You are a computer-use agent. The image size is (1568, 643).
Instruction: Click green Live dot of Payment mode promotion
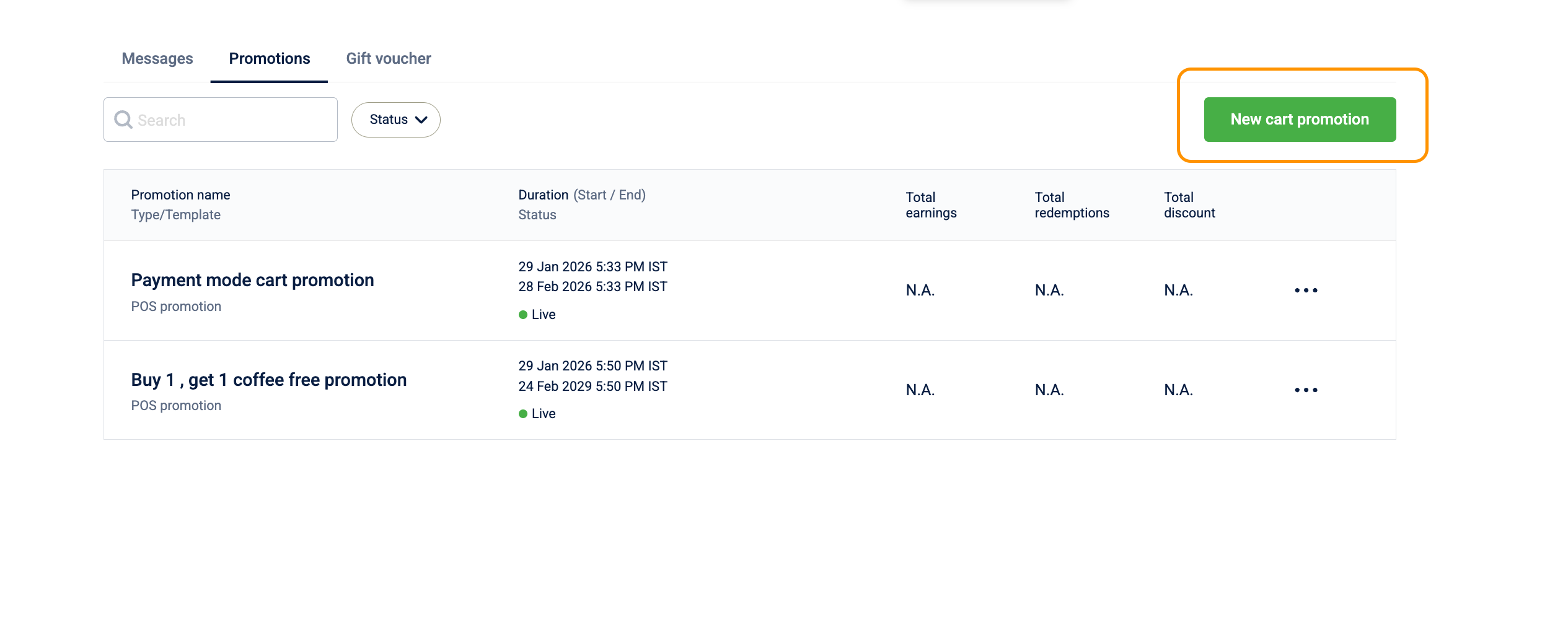[523, 315]
